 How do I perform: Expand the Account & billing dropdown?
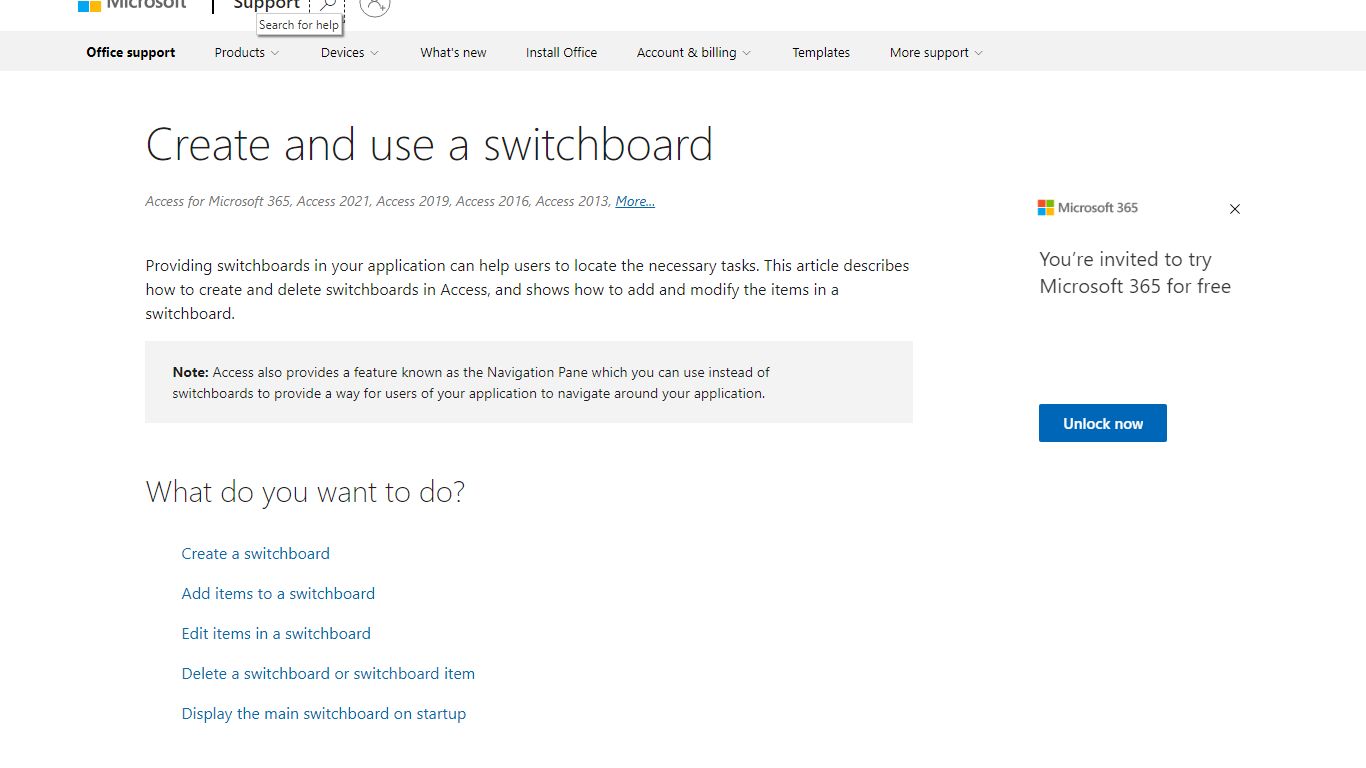(694, 52)
